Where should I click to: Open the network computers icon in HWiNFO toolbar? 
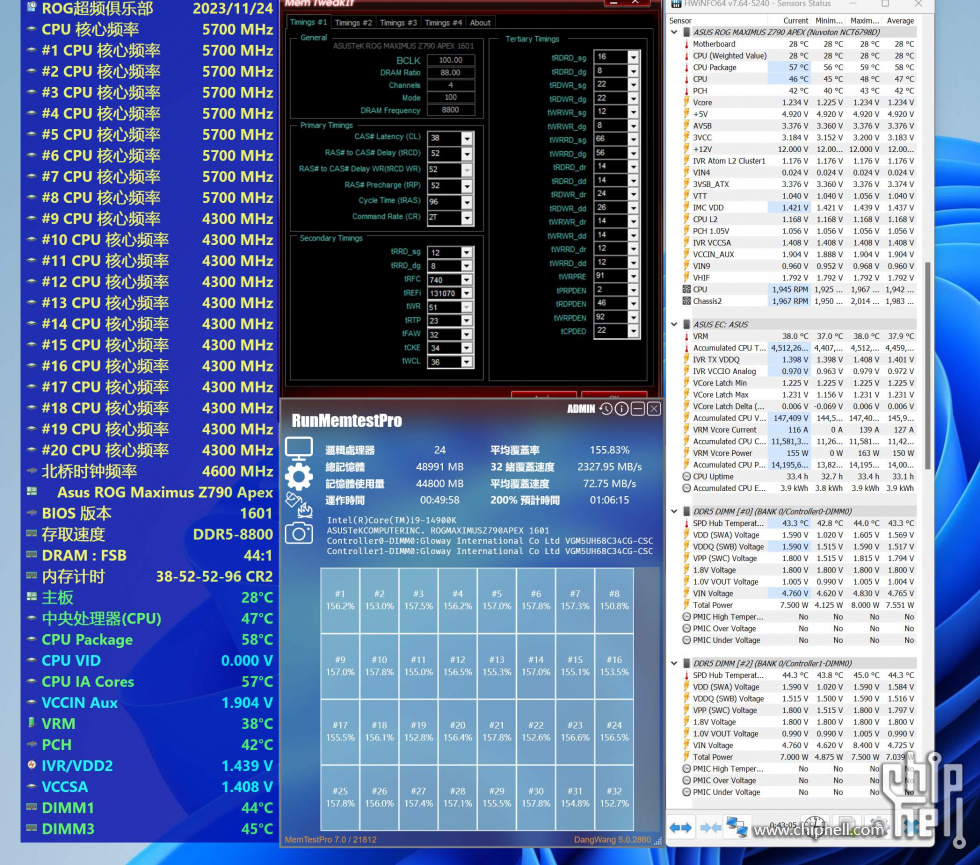click(736, 827)
